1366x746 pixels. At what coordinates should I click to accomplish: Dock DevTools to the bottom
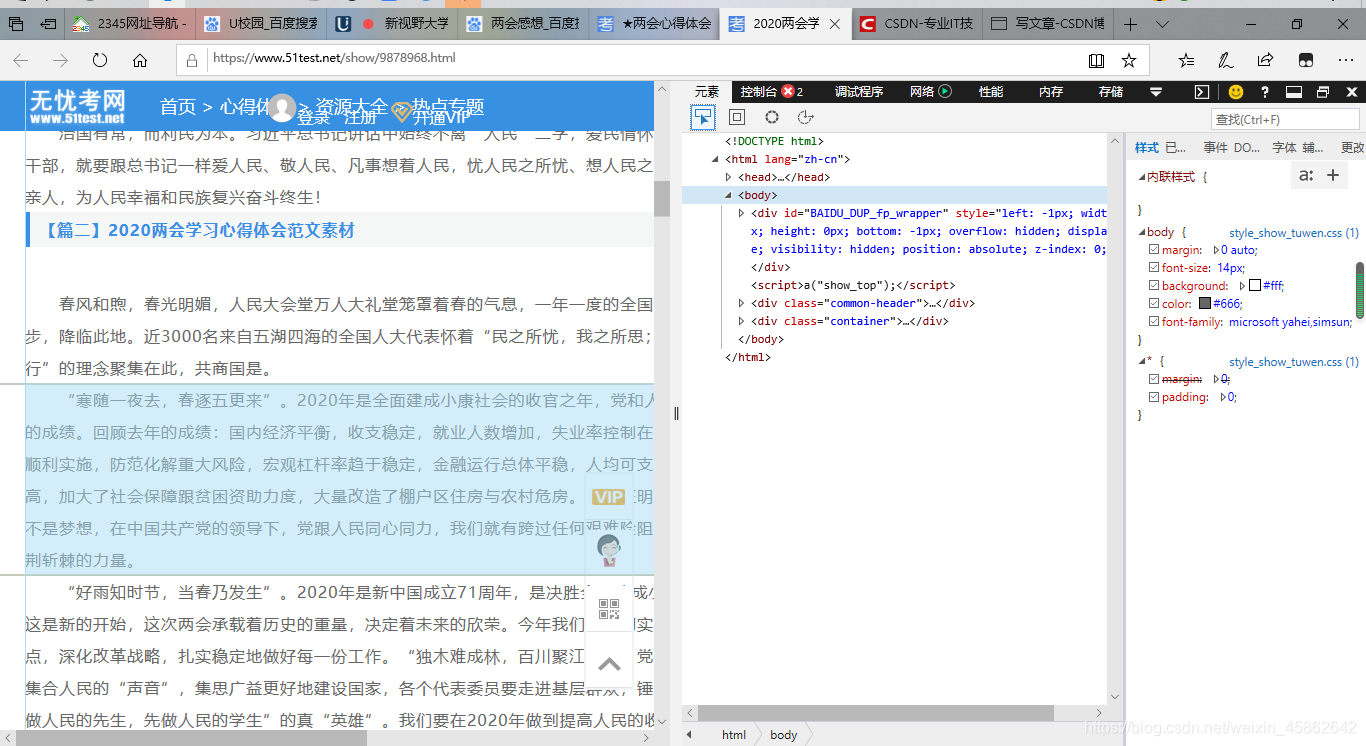point(1294,92)
